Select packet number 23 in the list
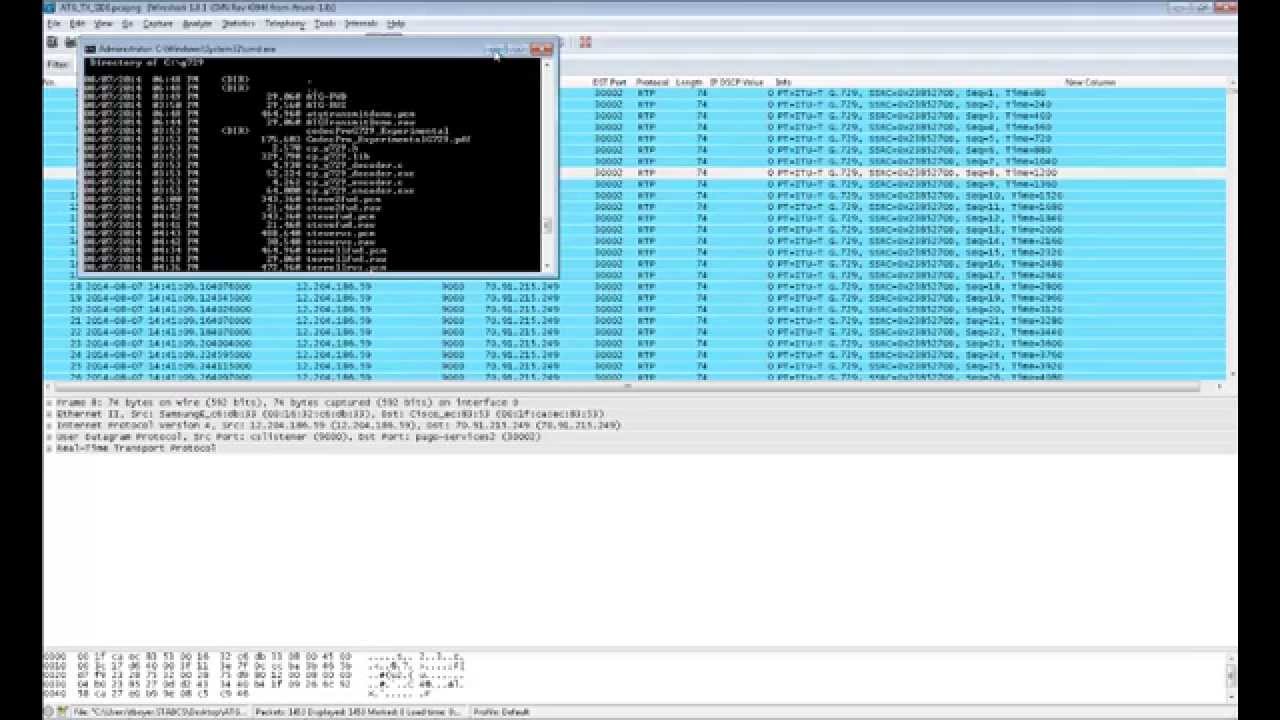The width and height of the screenshot is (1280, 720). 635,343
